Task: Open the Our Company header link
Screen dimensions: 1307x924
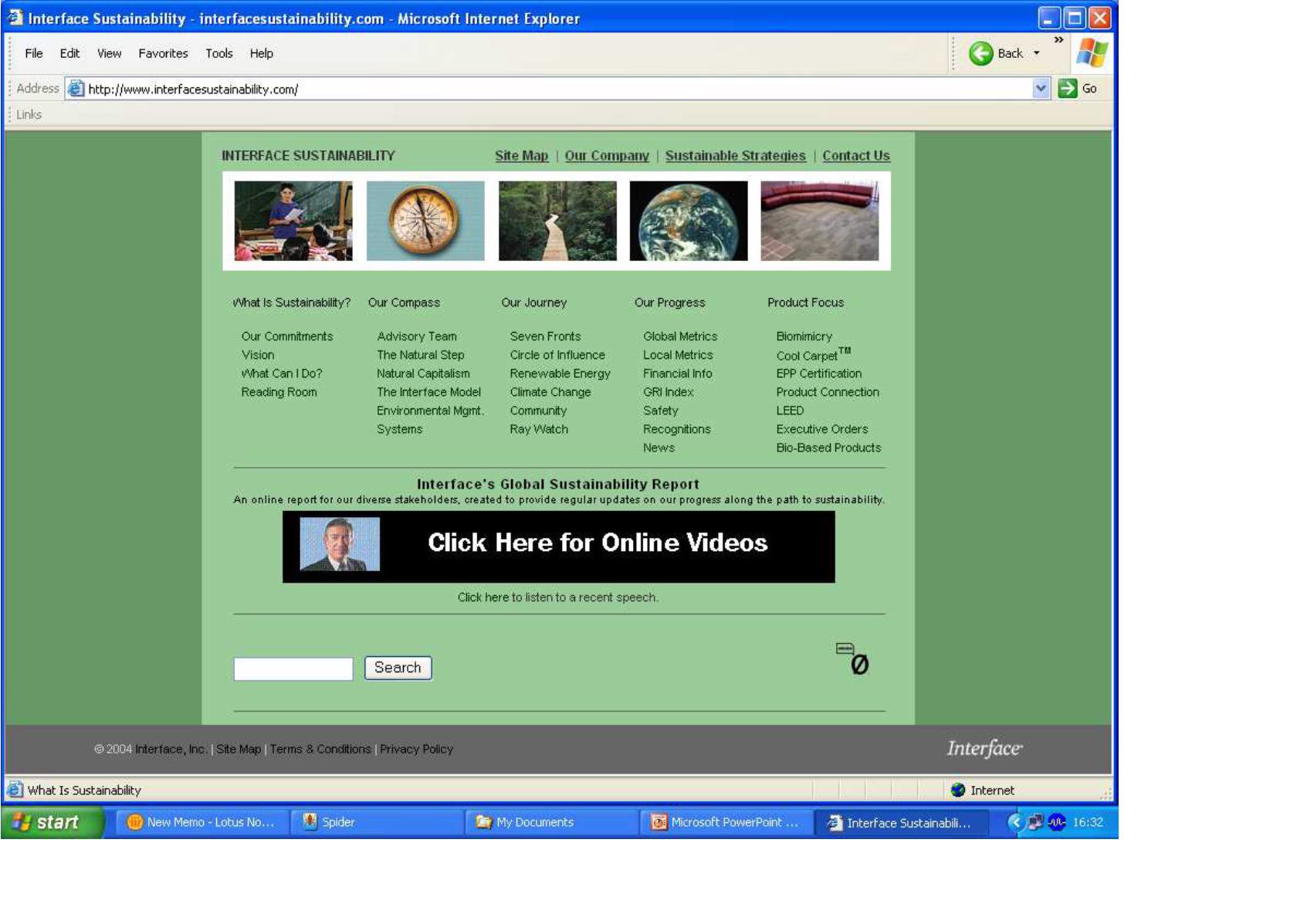Action: coord(607,156)
